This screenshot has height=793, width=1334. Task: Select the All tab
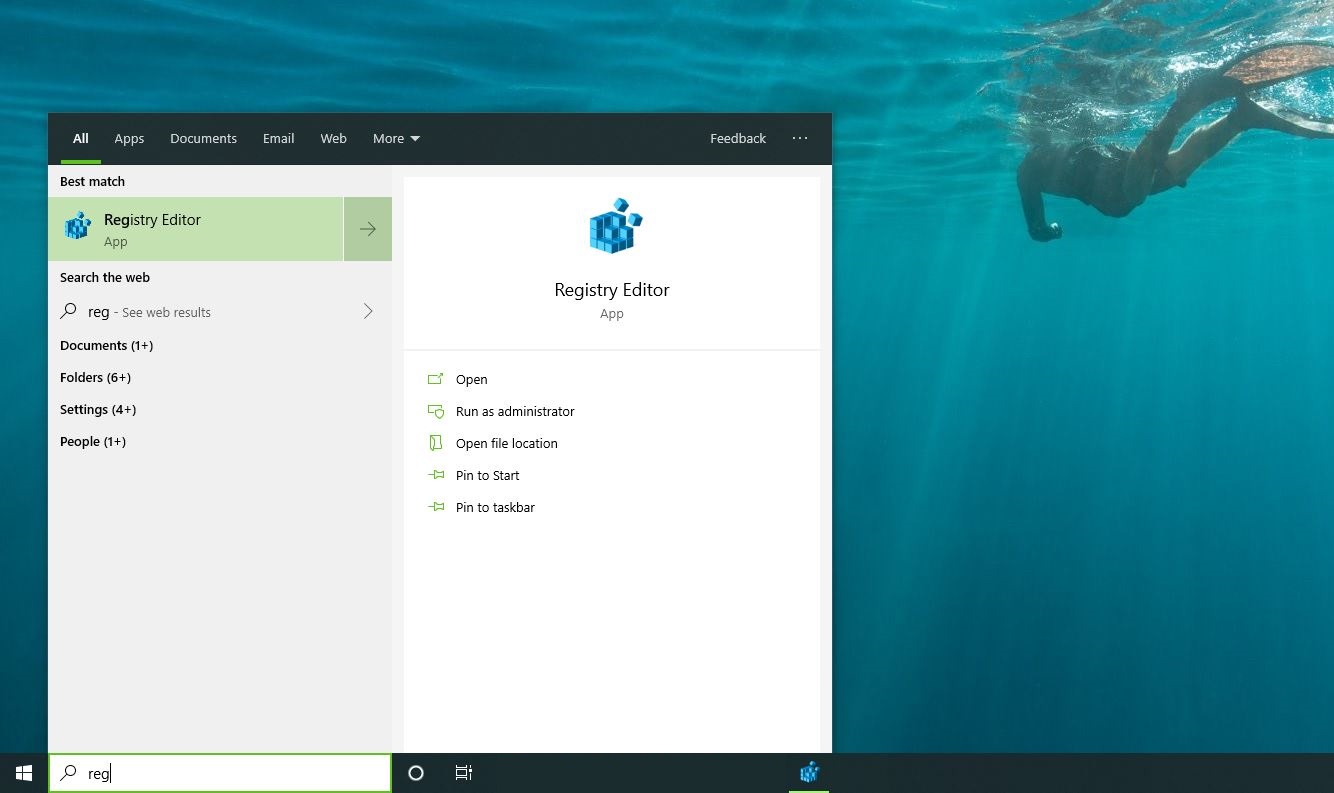pos(81,138)
